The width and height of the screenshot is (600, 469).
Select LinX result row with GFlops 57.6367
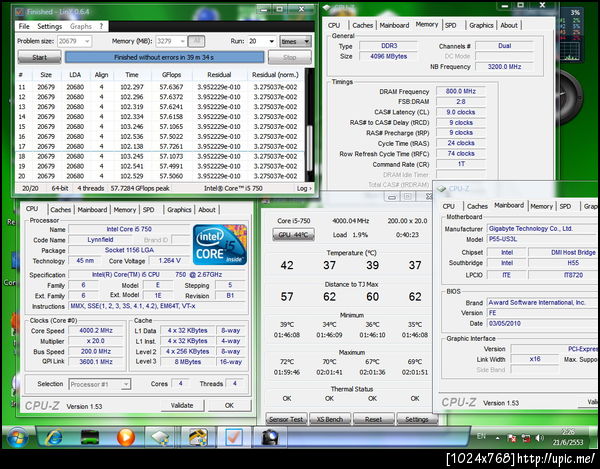tap(160, 87)
